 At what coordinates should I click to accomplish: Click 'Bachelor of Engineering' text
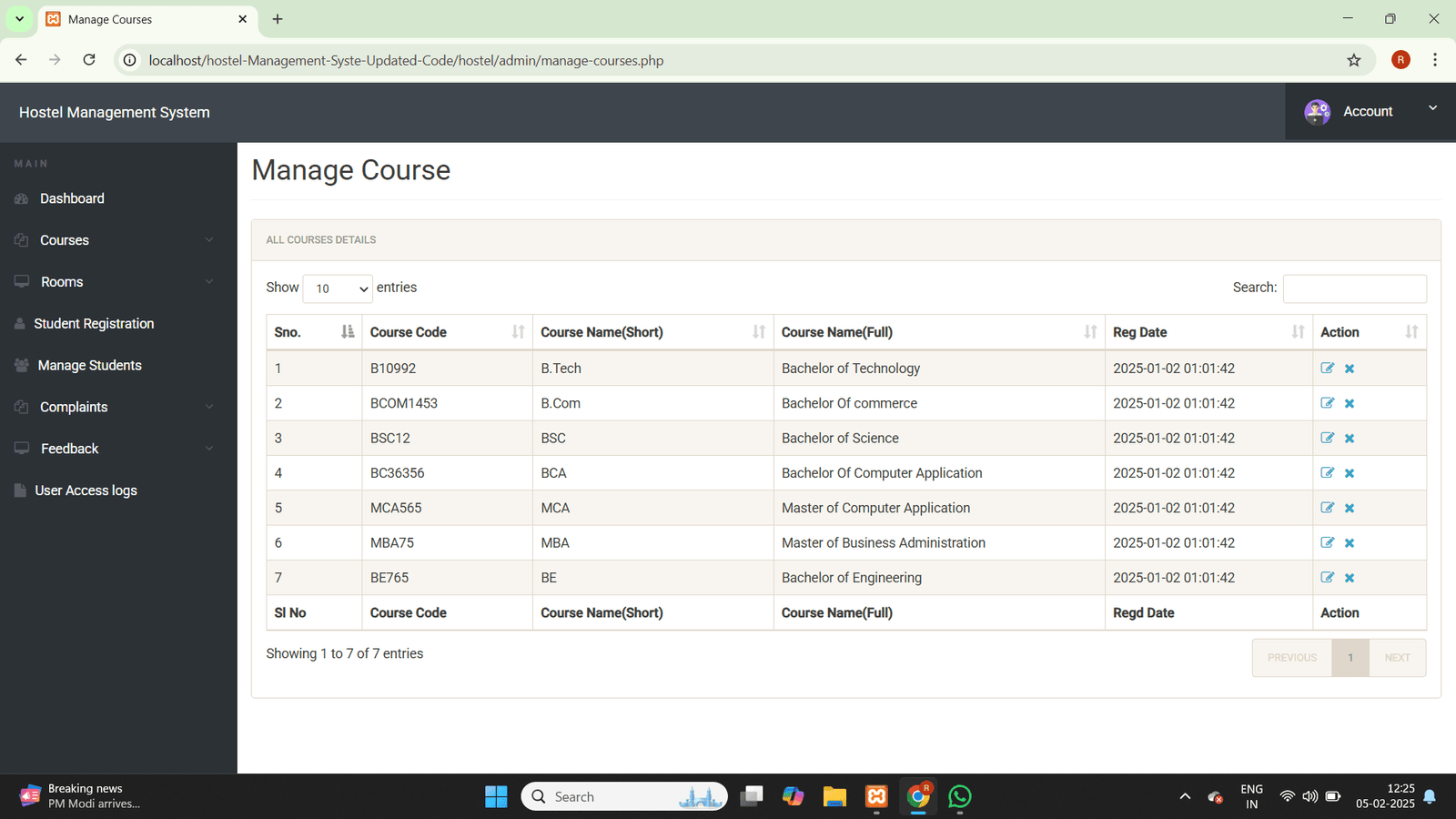[x=852, y=578]
